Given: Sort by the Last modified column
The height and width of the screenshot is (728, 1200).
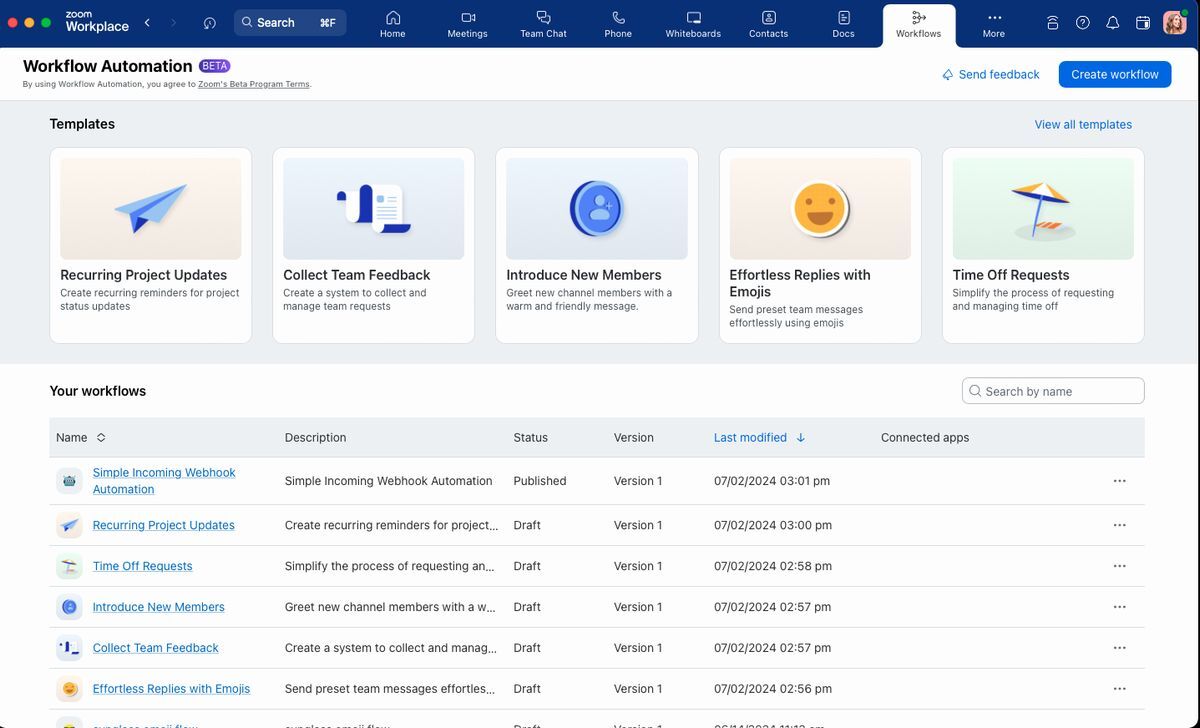Looking at the screenshot, I should click(x=760, y=437).
